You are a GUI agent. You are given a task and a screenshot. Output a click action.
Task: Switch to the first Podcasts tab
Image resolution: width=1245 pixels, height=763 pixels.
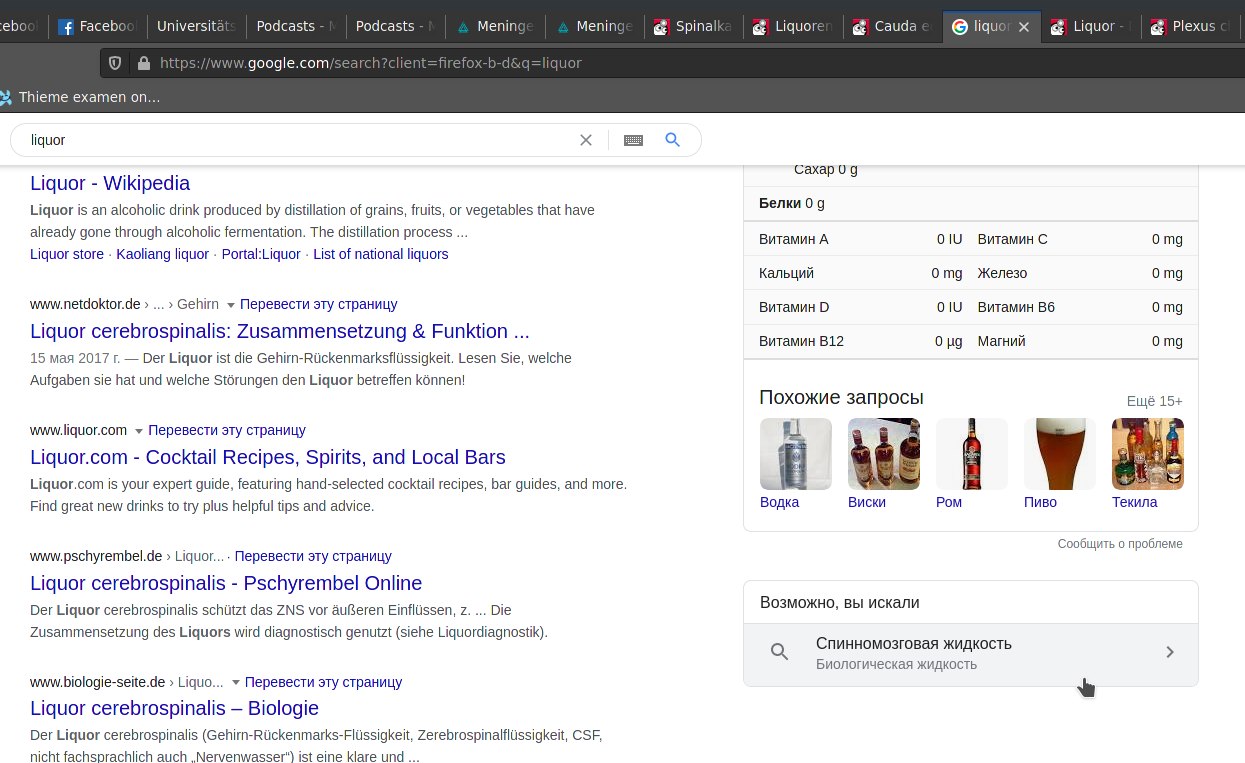tap(295, 27)
